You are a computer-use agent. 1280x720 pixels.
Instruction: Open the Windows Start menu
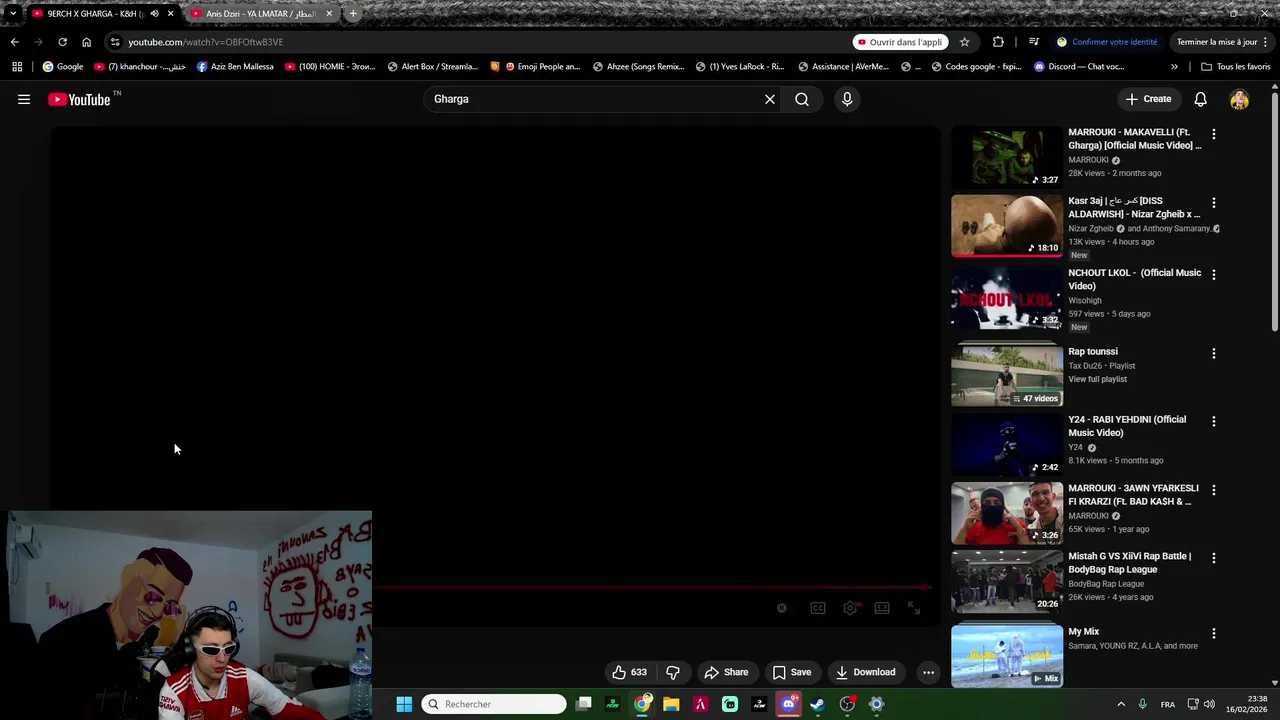click(x=404, y=704)
